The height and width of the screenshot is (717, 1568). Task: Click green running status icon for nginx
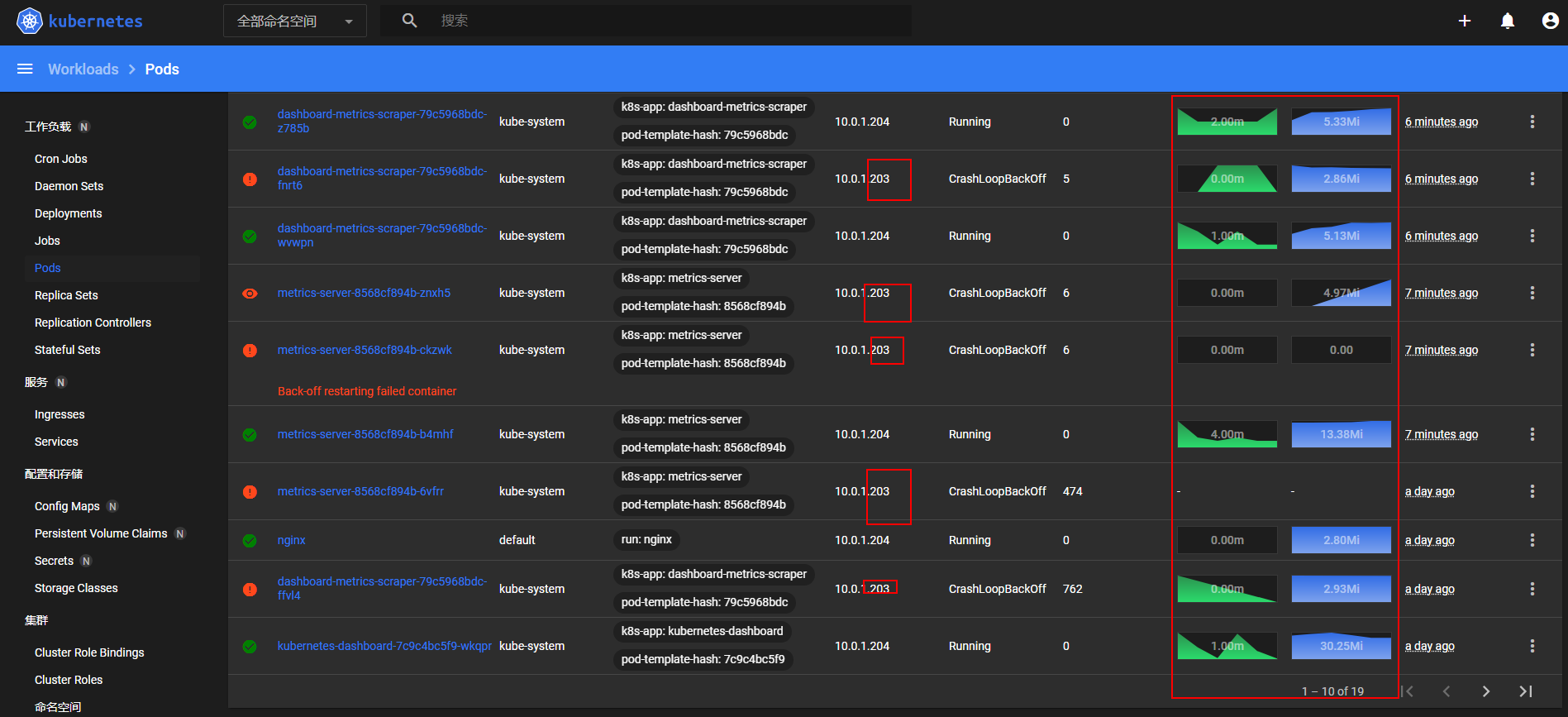point(250,541)
